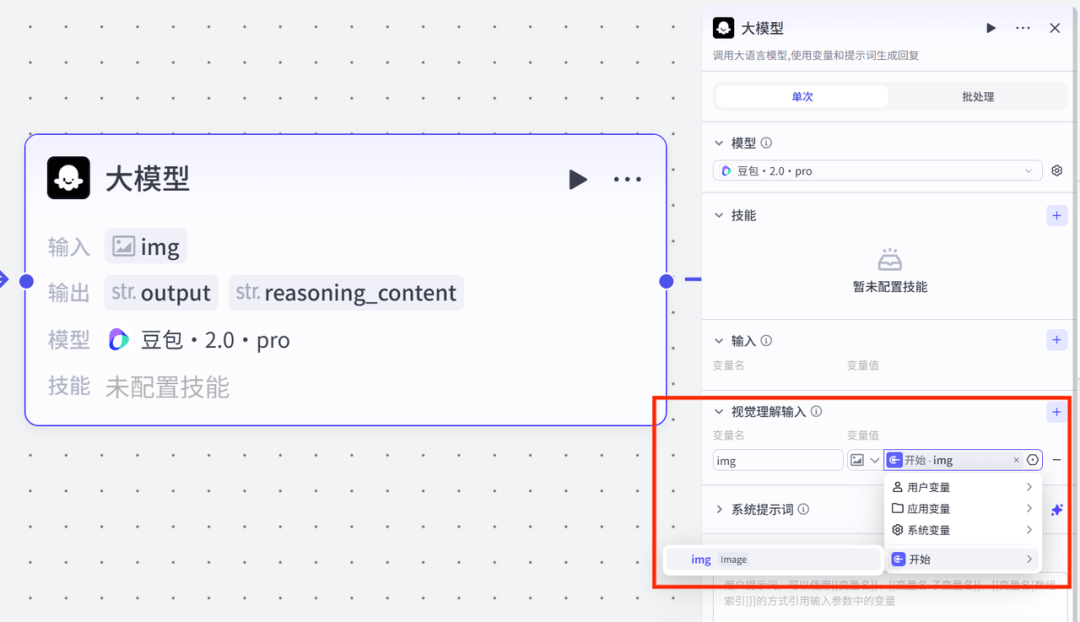Screen dimensions: 1080x622
Task: Close the 大模型 side panel
Action: pos(1055,28)
